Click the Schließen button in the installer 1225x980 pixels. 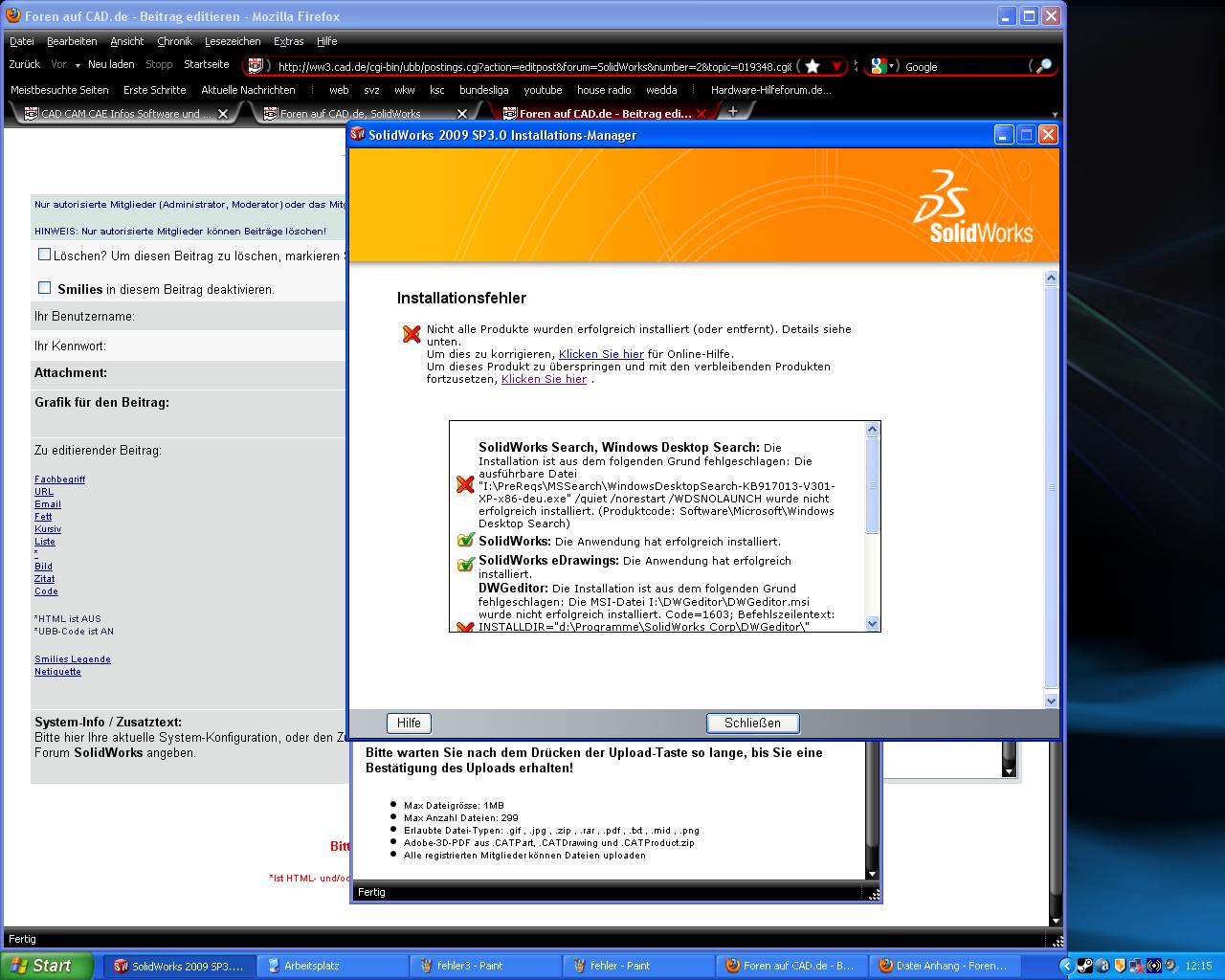(752, 724)
